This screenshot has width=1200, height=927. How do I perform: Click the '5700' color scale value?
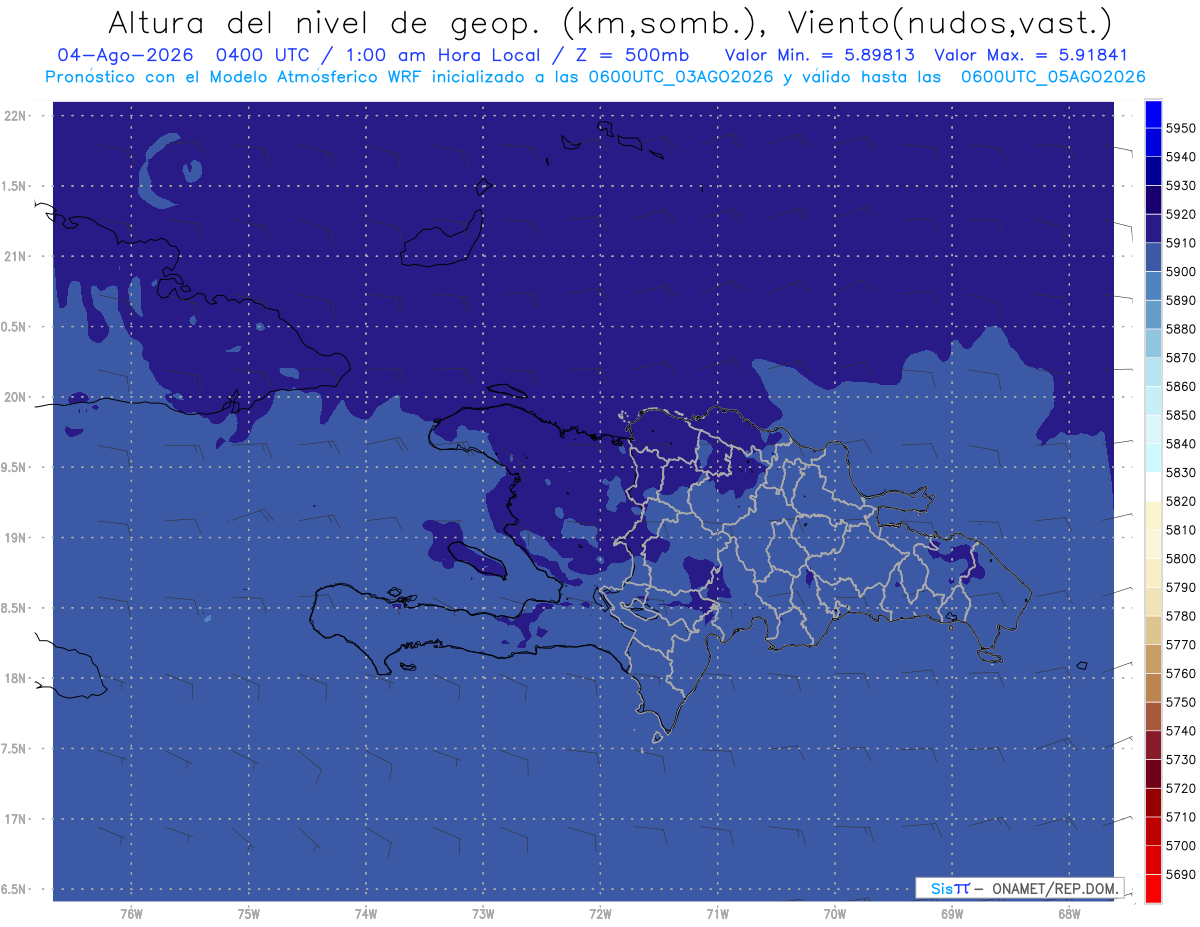tap(1180, 846)
